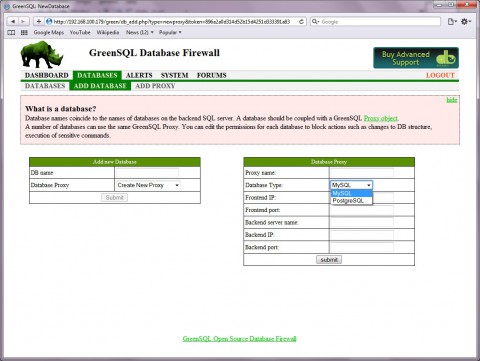Open the ALERTS menu tab
Viewport: 480px width, 361px height.
pyautogui.click(x=139, y=75)
